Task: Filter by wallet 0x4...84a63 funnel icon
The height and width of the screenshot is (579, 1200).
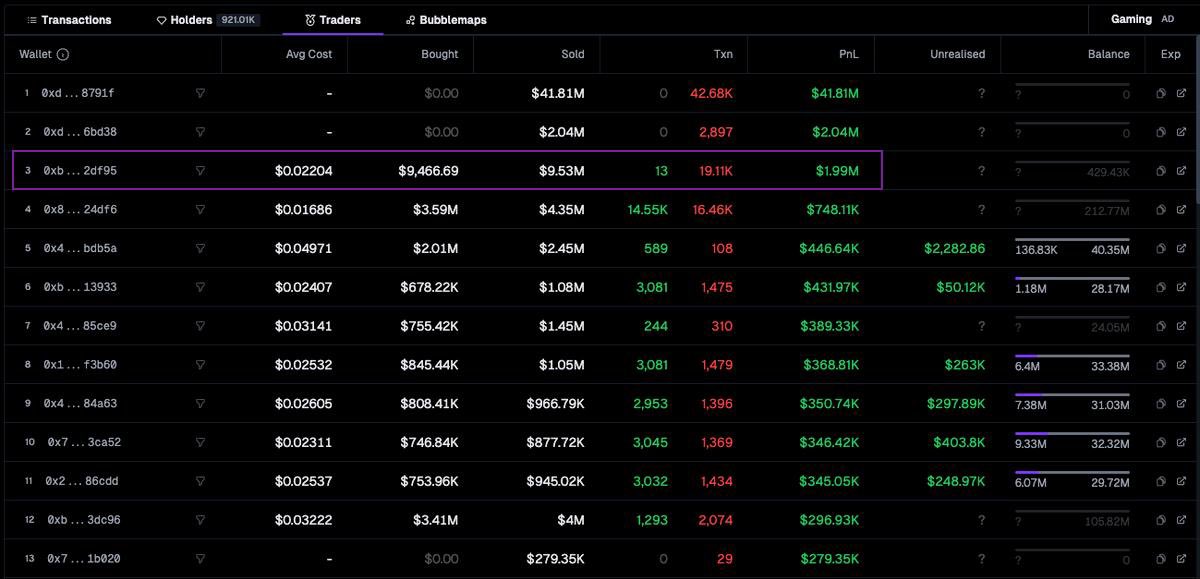Action: pos(200,404)
